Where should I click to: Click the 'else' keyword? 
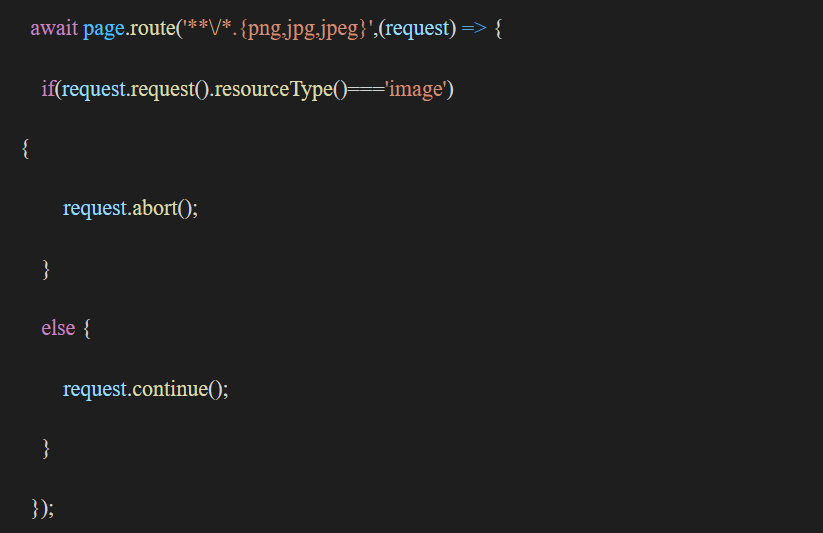pyautogui.click(x=58, y=327)
